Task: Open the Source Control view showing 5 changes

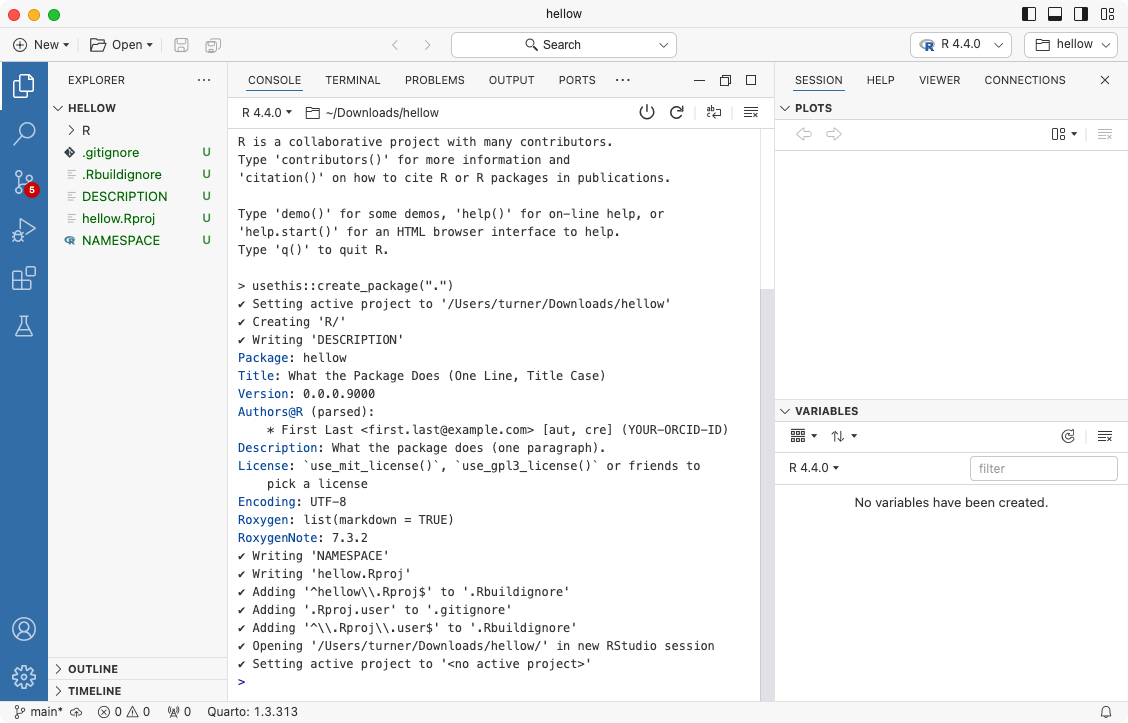Action: coord(24,183)
